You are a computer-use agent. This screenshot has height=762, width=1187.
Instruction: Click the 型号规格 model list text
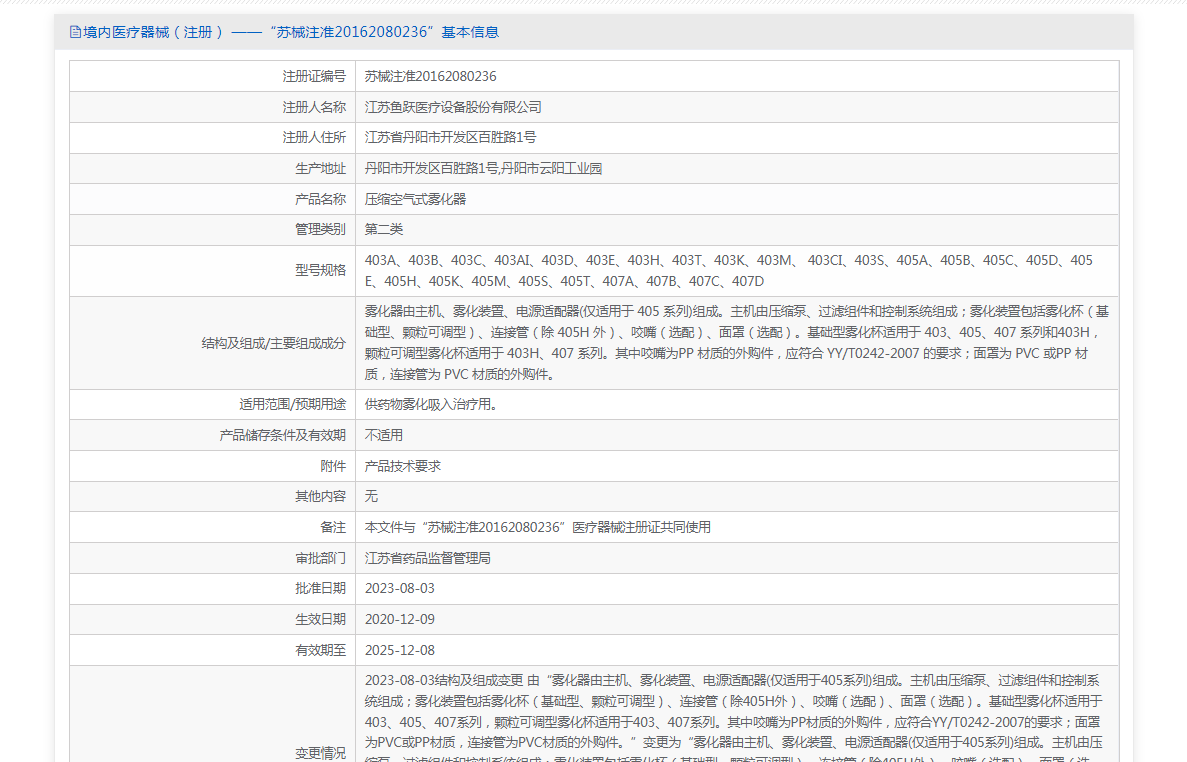(x=728, y=270)
